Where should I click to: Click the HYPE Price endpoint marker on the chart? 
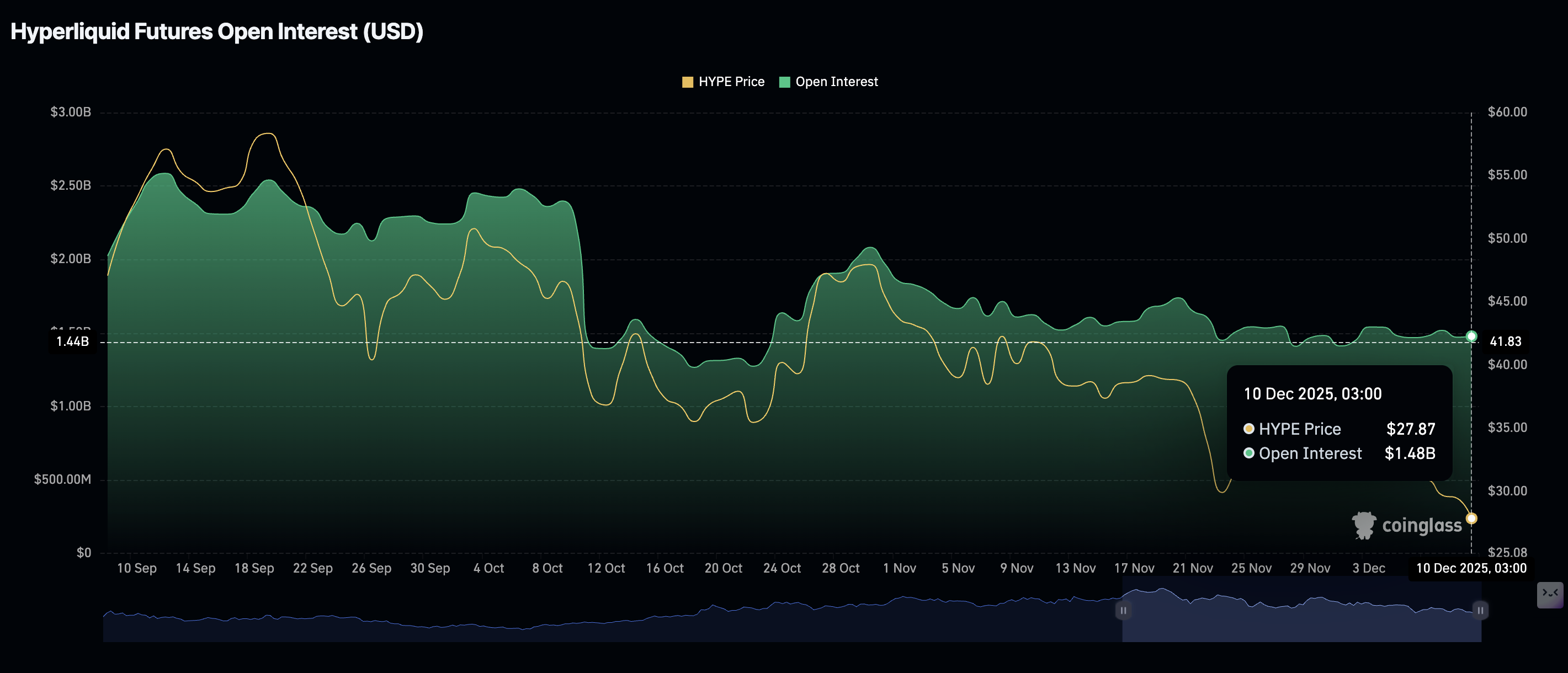pos(1471,518)
